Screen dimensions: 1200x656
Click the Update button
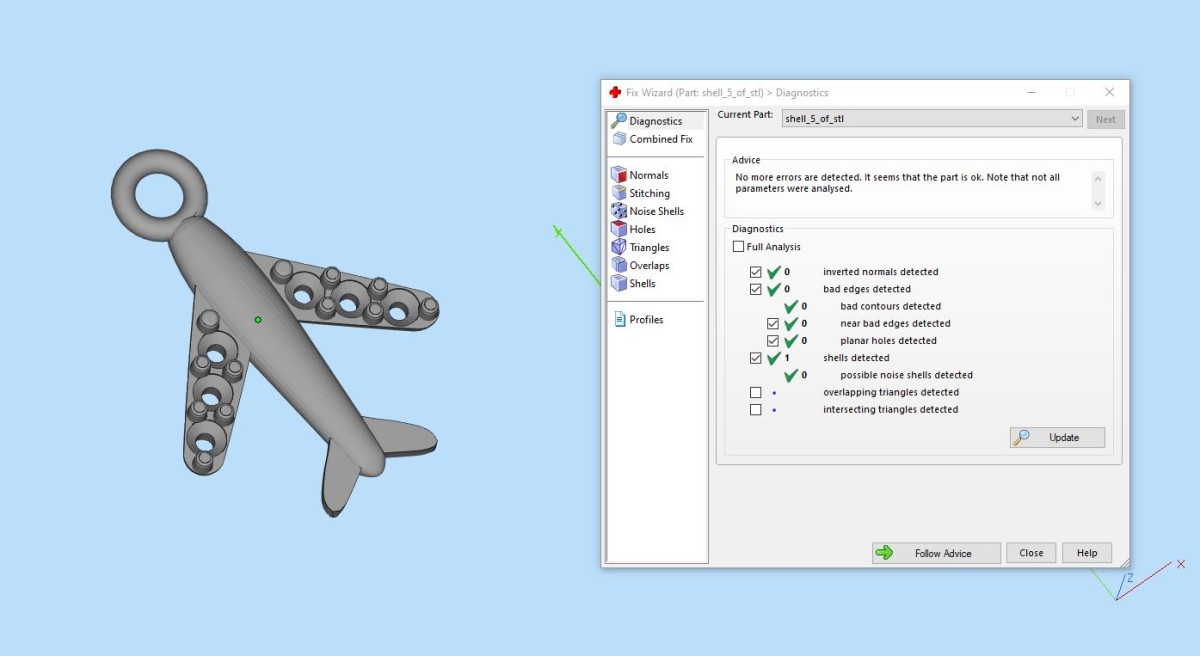(1057, 437)
